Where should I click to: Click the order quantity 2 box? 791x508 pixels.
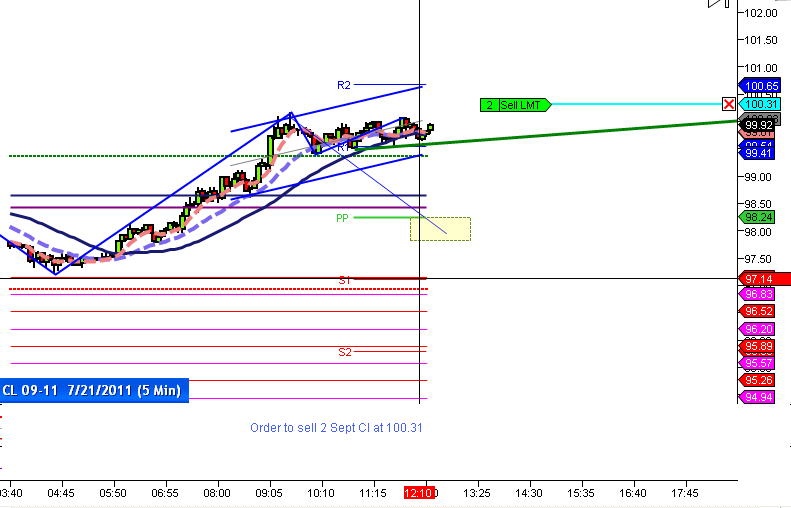tap(489, 105)
